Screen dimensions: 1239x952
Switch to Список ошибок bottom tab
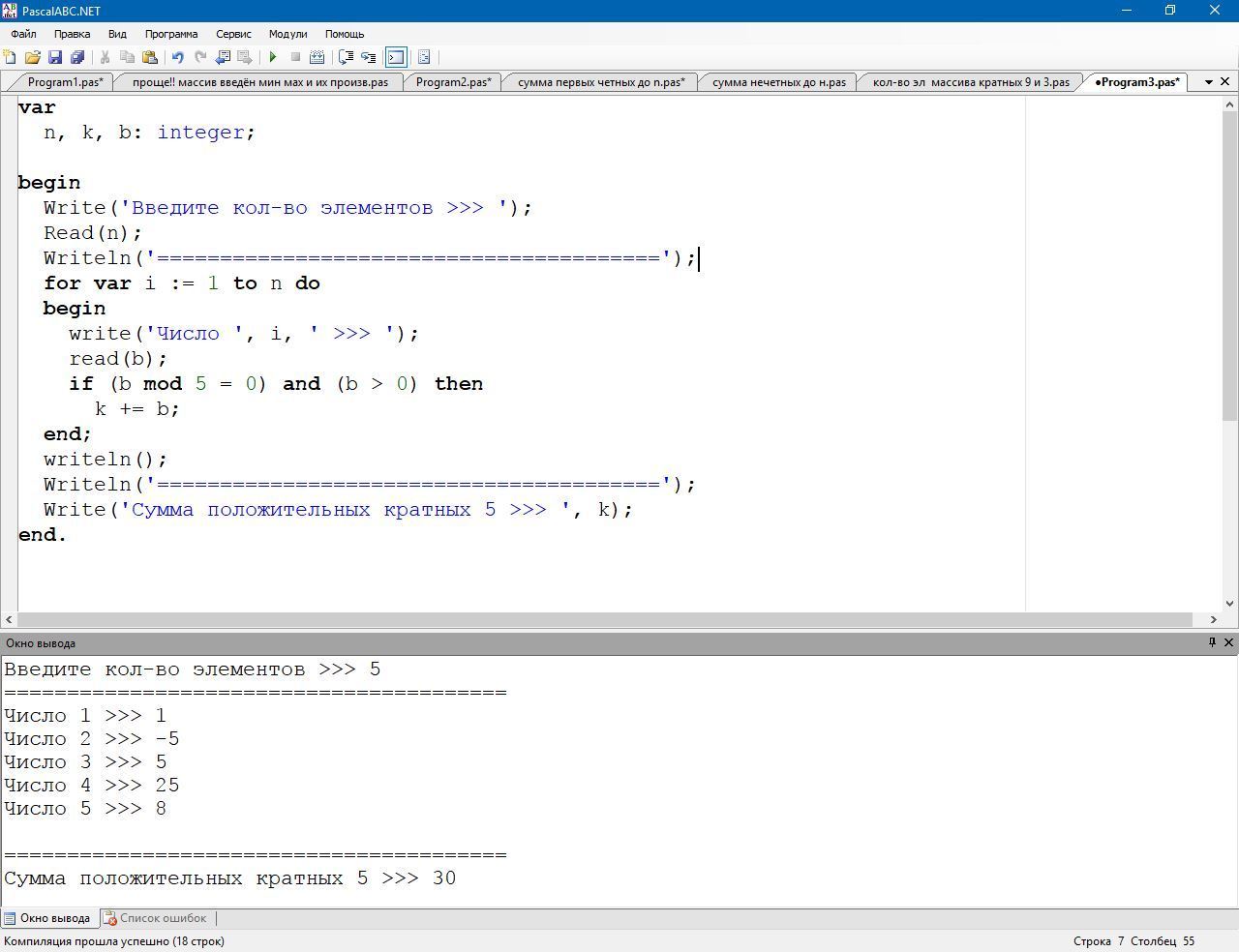156,918
